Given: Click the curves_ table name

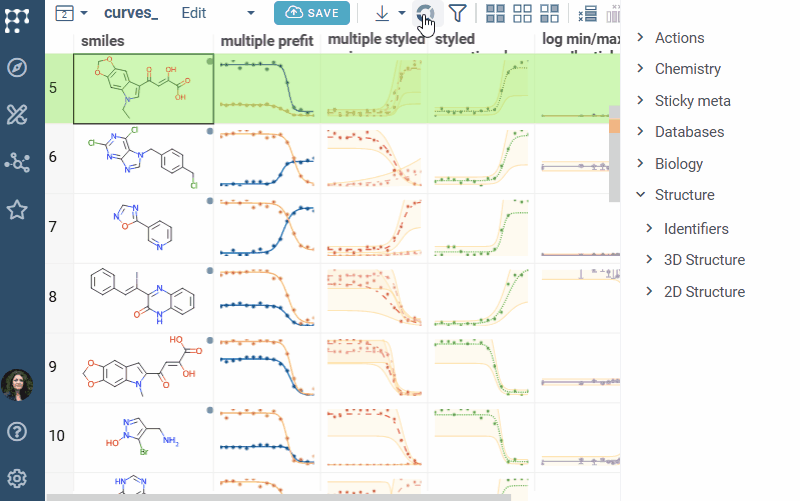Looking at the screenshot, I should (131, 13).
